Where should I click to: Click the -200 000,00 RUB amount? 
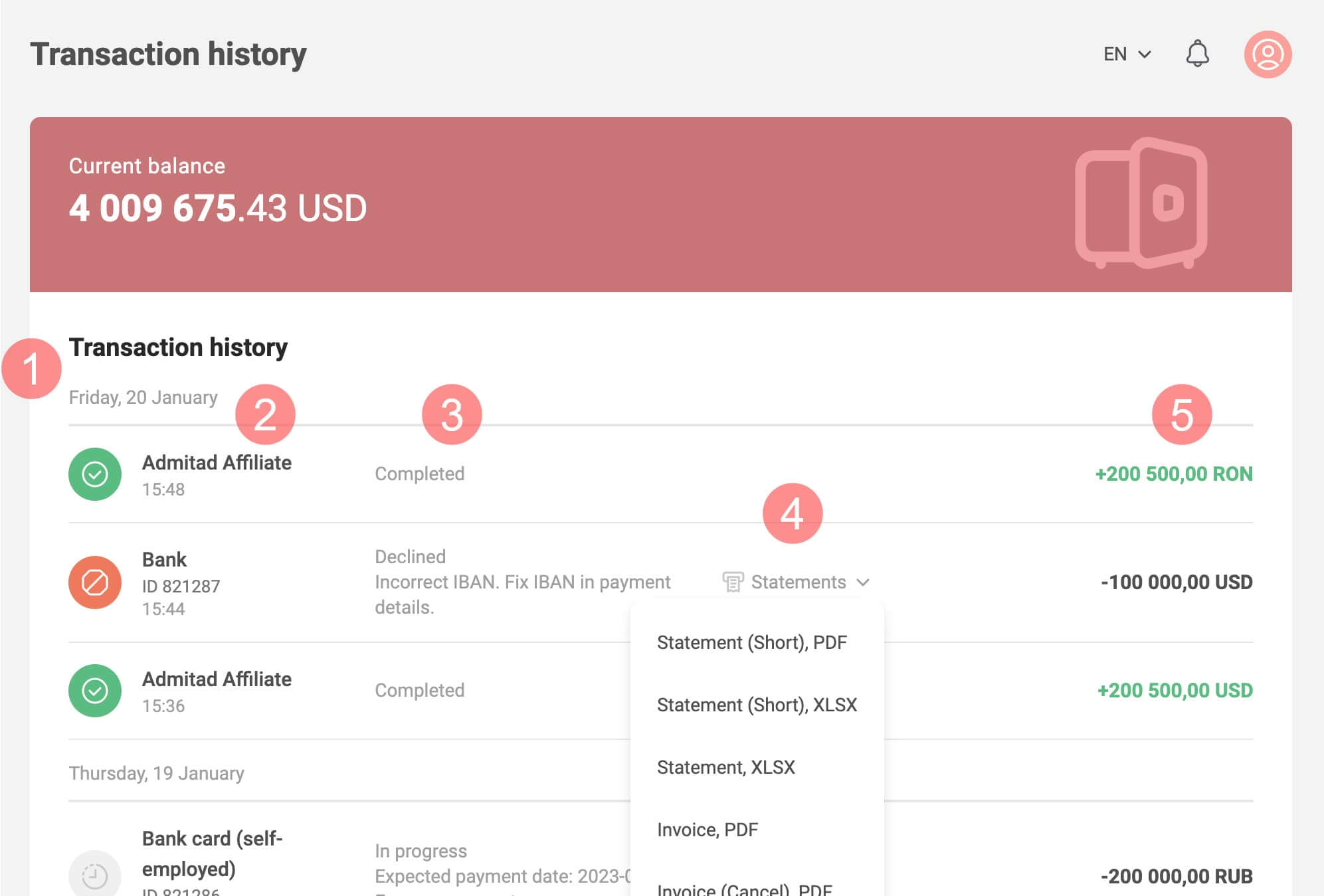pos(1177,877)
